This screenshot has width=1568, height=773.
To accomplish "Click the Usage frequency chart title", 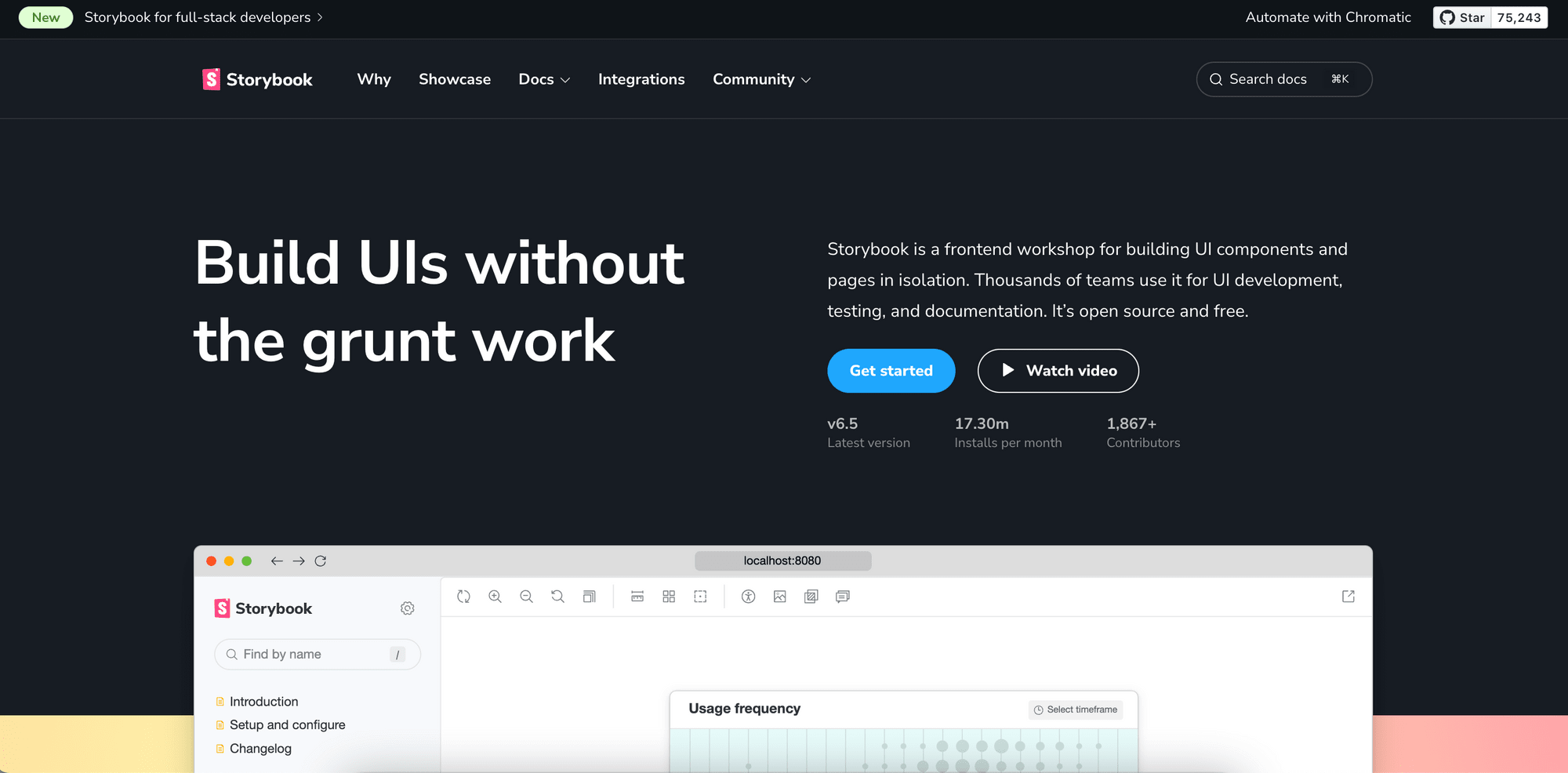I will (745, 709).
